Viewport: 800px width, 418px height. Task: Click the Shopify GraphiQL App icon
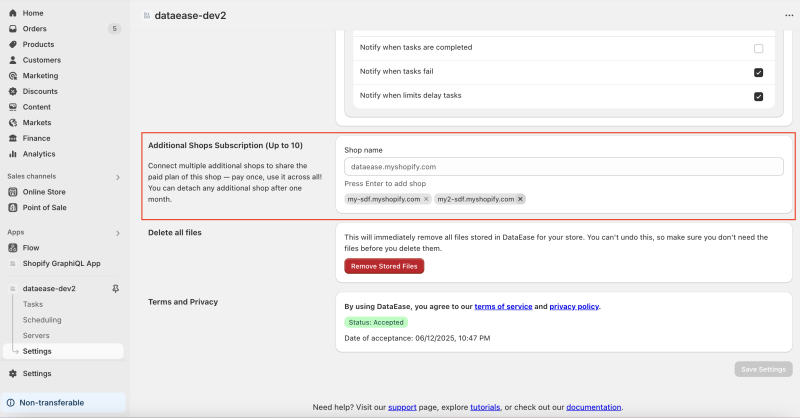point(13,263)
